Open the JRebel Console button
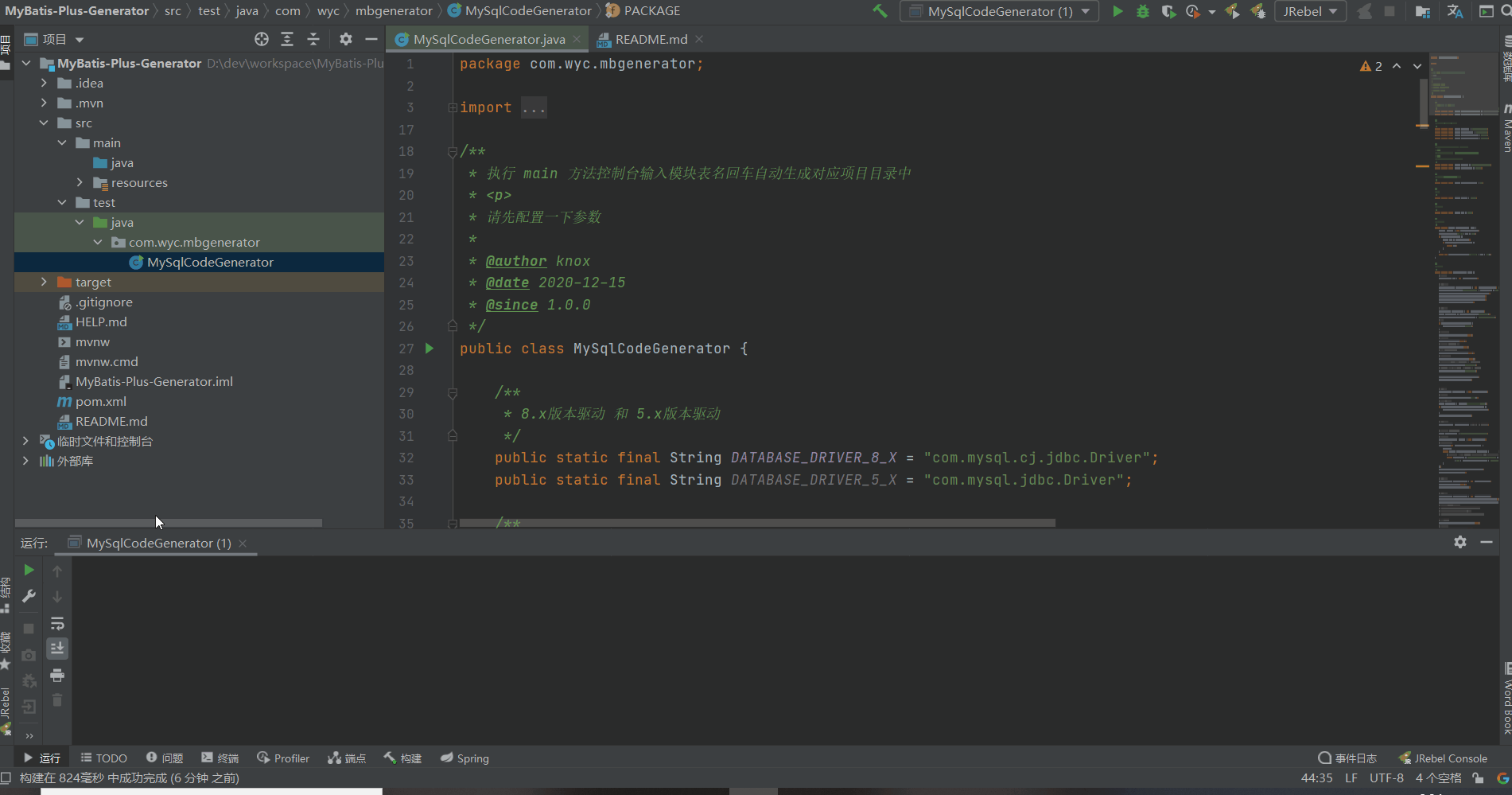1512x795 pixels. tap(1443, 758)
